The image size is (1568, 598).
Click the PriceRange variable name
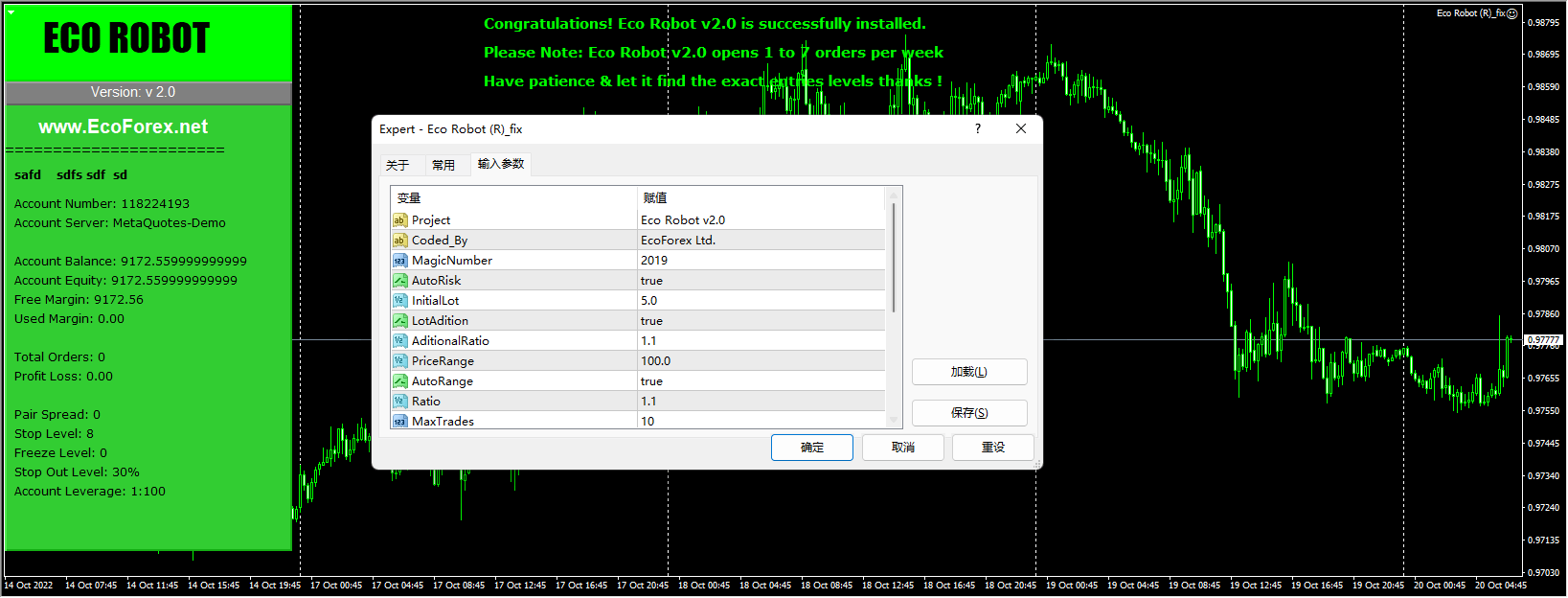point(443,361)
